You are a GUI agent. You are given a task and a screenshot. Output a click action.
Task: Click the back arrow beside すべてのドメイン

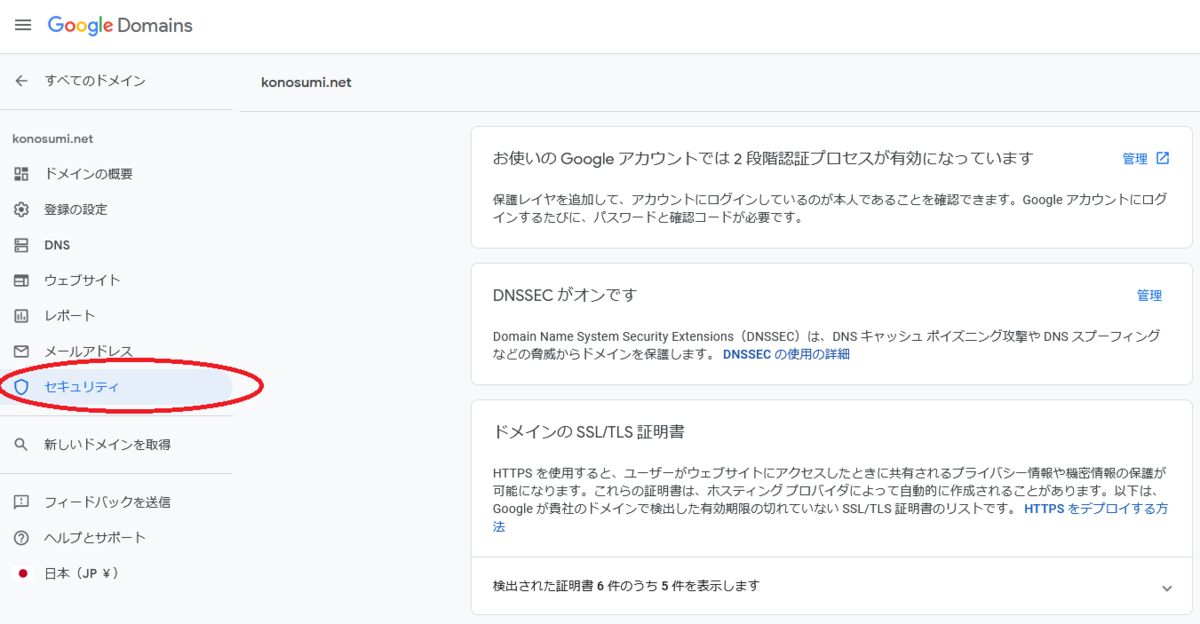tap(22, 81)
